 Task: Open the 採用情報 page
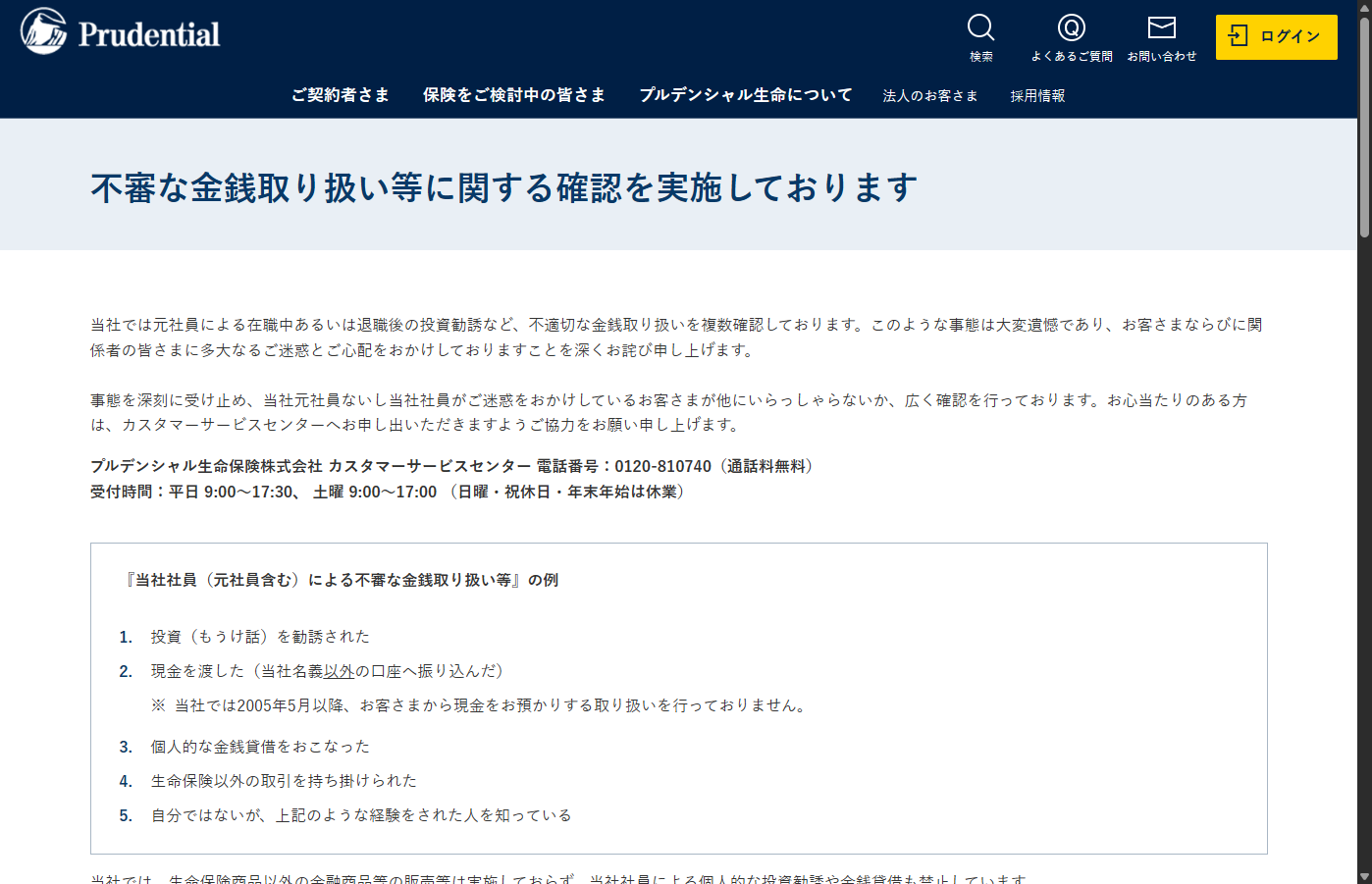tap(1037, 95)
